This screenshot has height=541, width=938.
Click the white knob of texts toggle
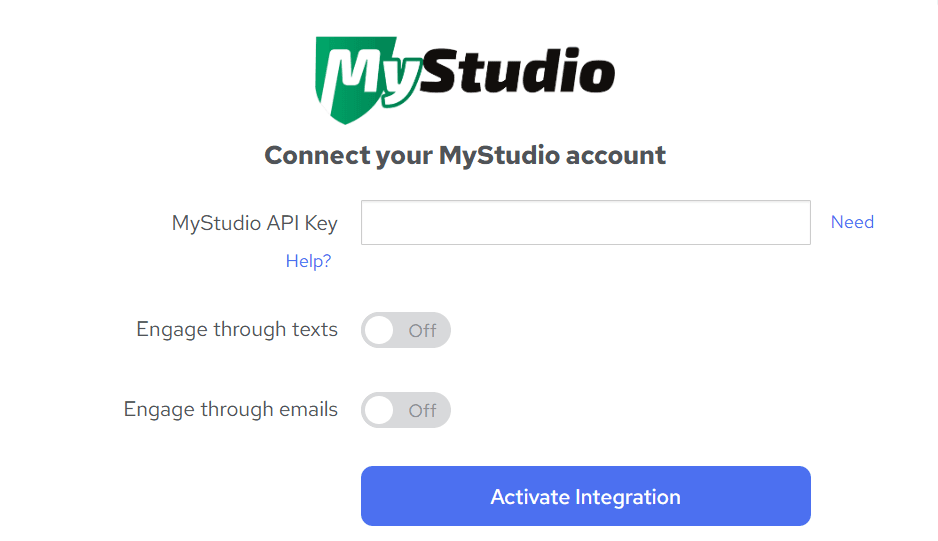(x=379, y=330)
